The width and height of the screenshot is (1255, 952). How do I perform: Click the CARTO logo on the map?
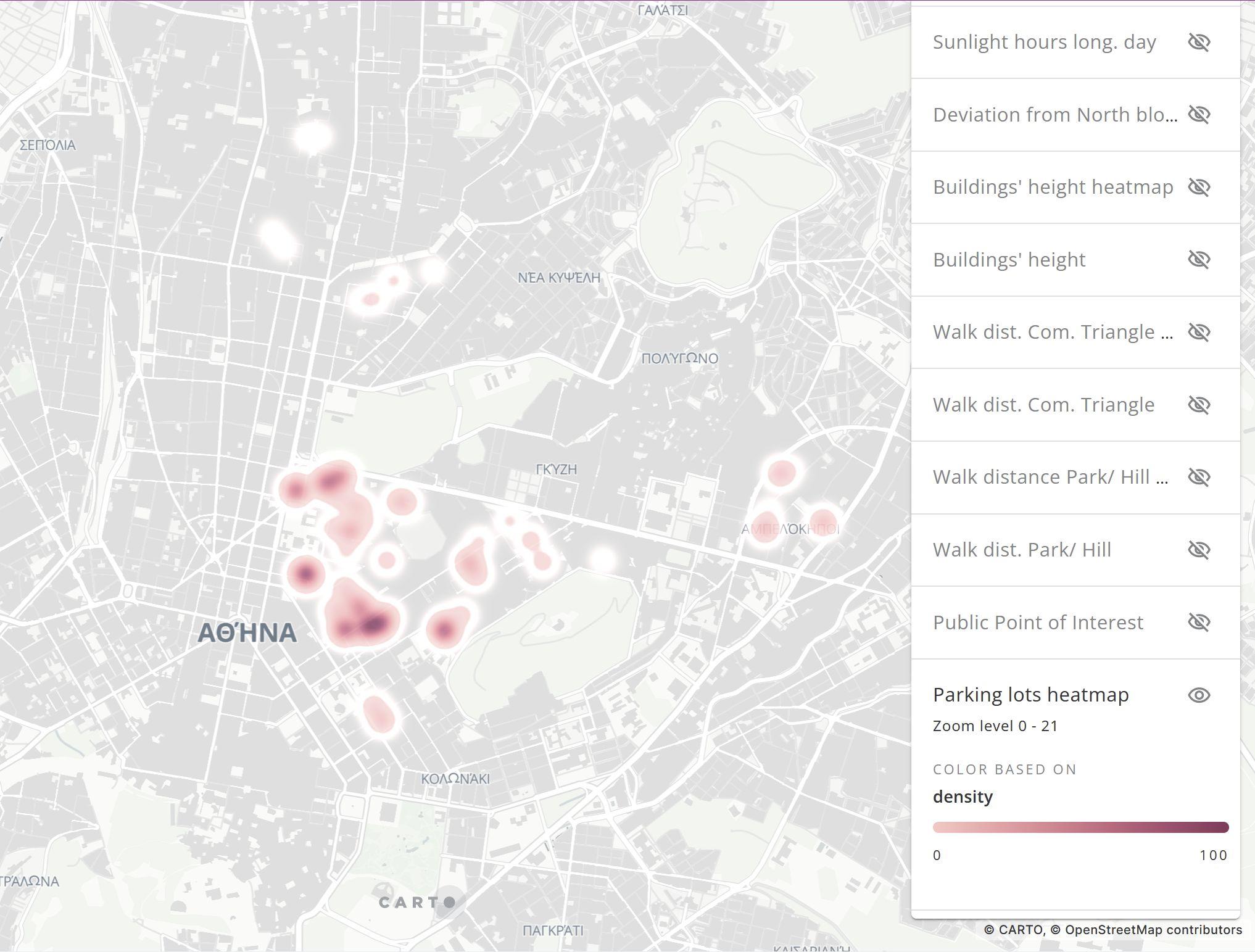coord(416,903)
